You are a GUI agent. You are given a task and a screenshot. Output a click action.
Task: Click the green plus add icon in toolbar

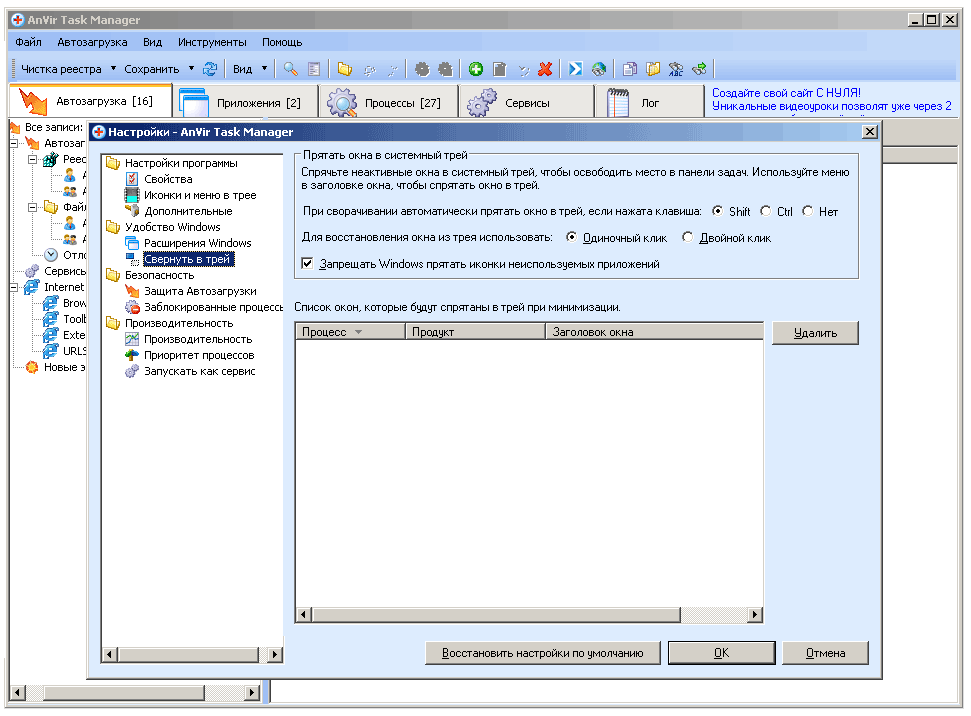(476, 69)
